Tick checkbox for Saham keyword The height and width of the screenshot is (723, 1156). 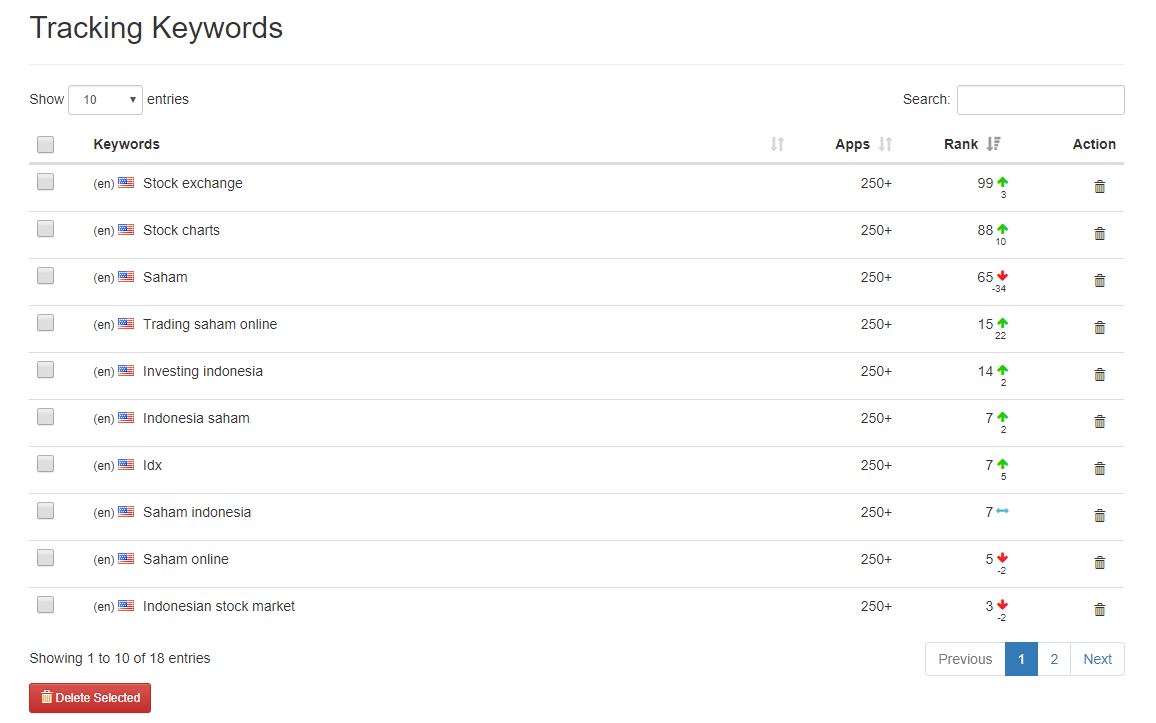click(46, 276)
